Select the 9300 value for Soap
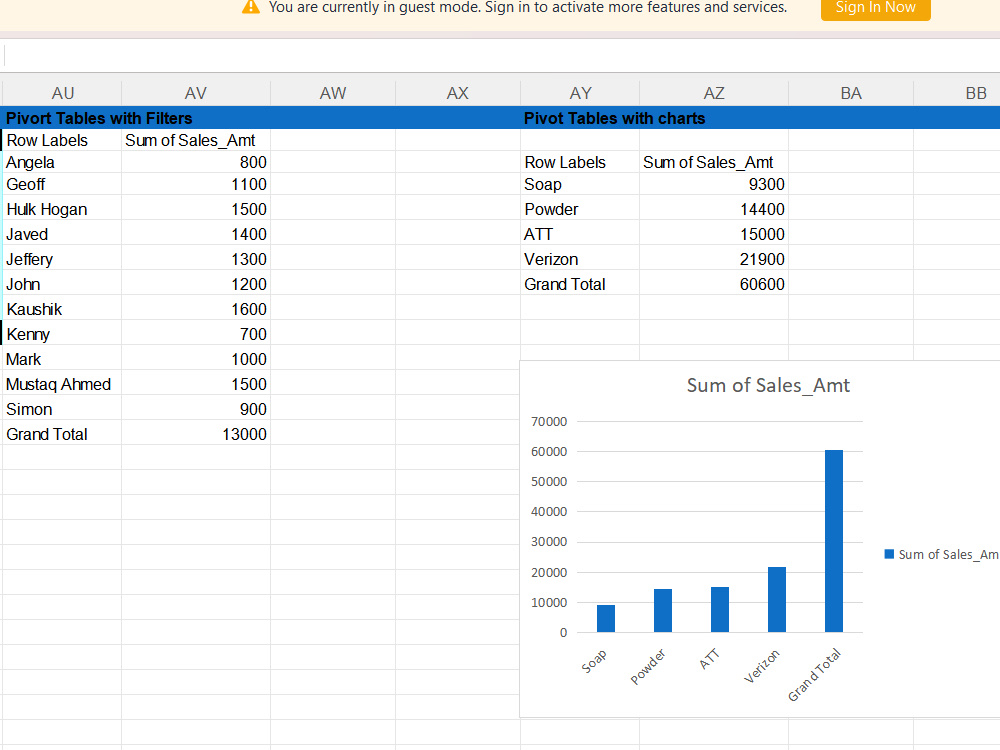Viewport: 1000px width, 750px height. pyautogui.click(x=714, y=184)
